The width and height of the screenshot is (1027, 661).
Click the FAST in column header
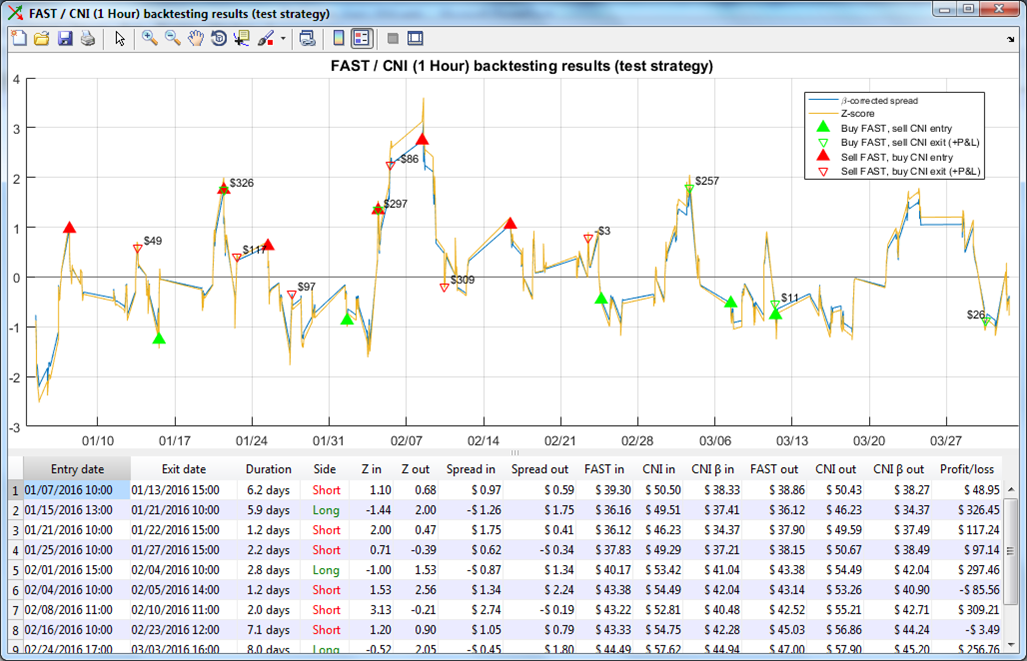(x=605, y=469)
